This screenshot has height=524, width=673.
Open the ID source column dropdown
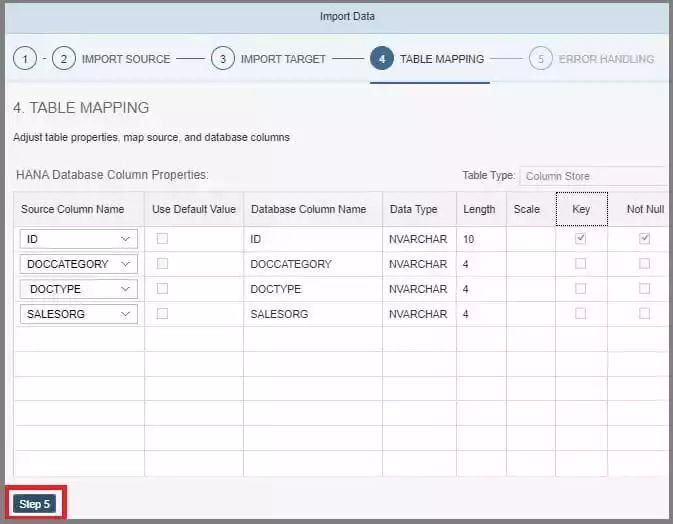pyautogui.click(x=79, y=239)
